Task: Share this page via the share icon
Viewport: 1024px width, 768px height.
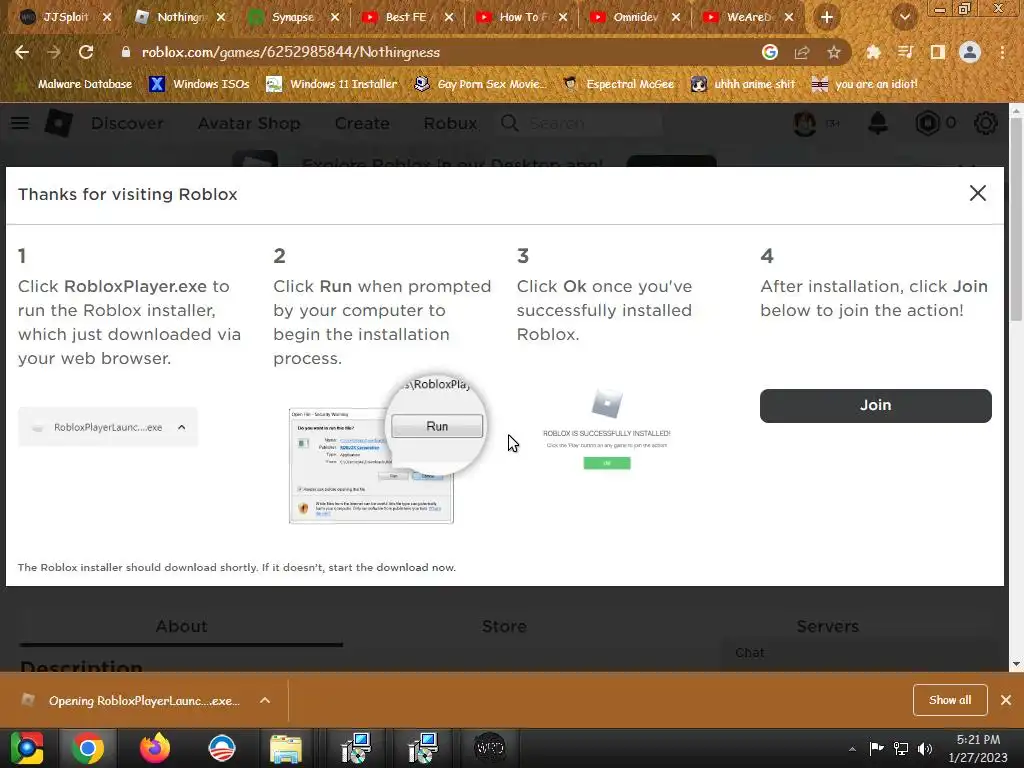Action: [802, 52]
